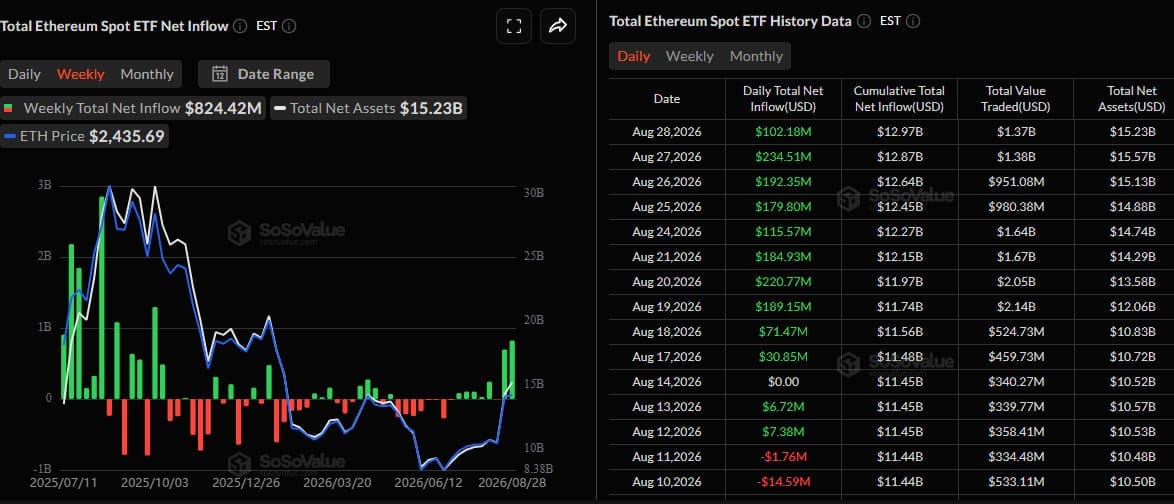Select Weekly tab on the chart

coord(81,74)
